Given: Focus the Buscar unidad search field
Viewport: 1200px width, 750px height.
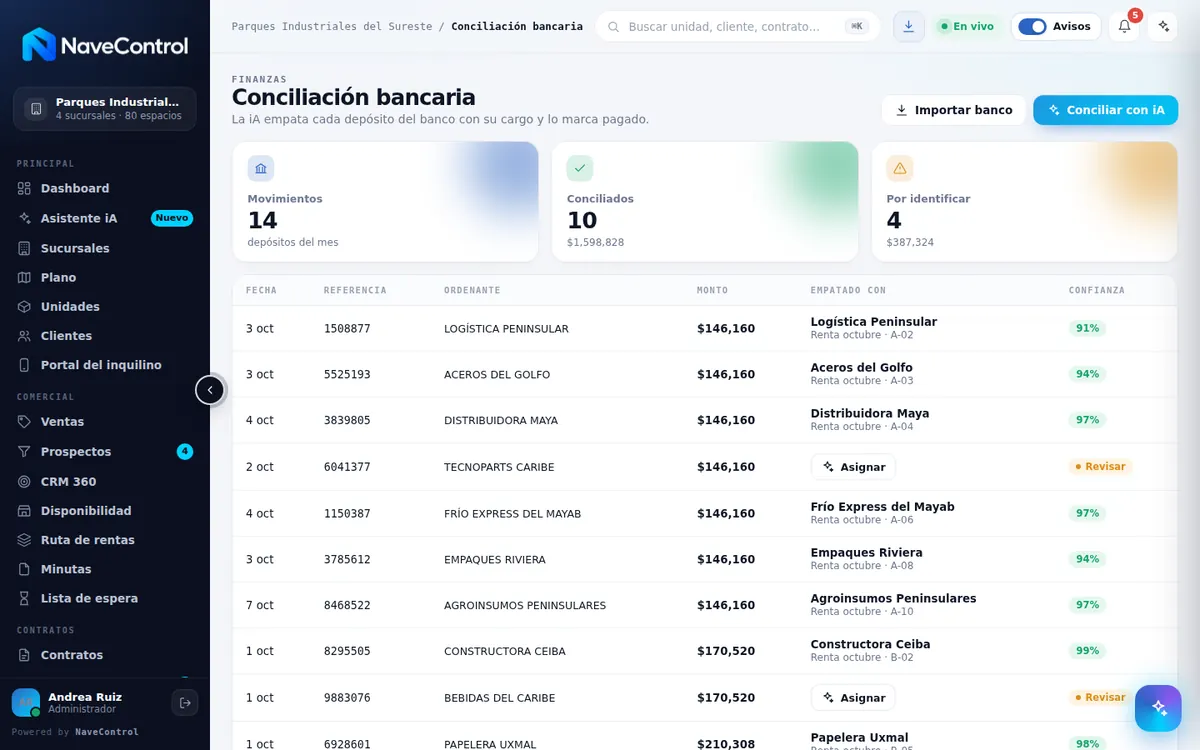Looking at the screenshot, I should (x=738, y=26).
